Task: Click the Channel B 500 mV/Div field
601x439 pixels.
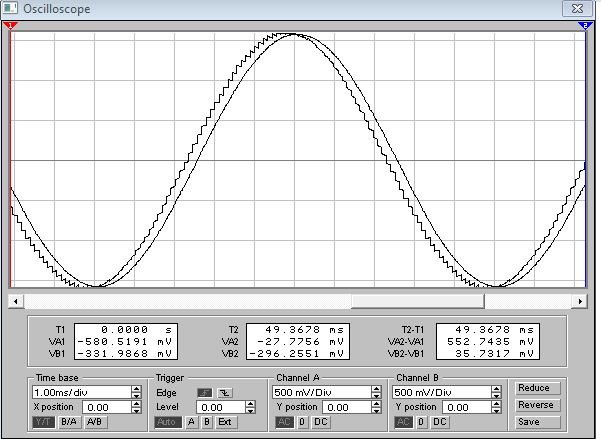Action: pyautogui.click(x=442, y=392)
